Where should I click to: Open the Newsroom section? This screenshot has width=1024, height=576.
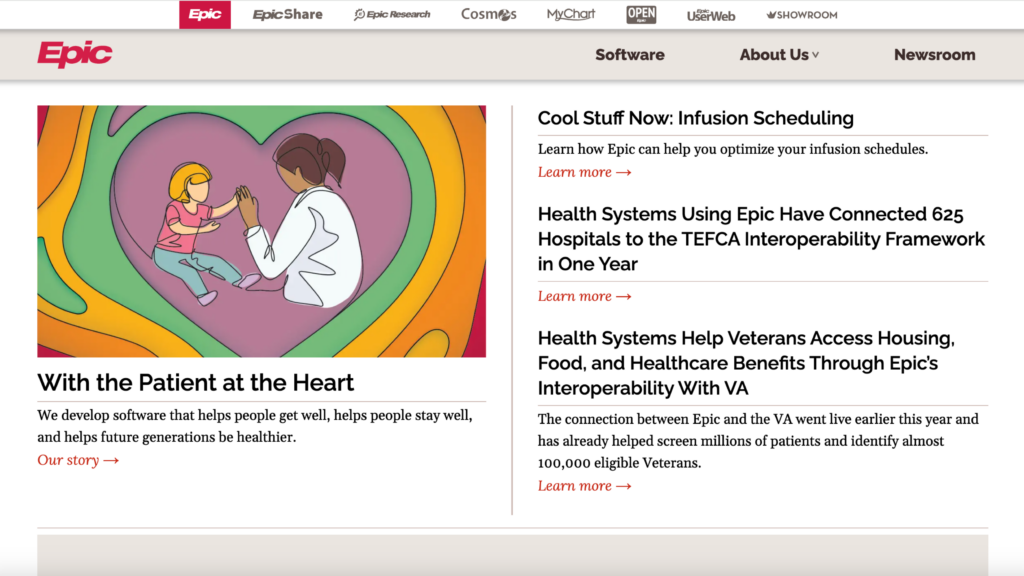[x=934, y=55]
